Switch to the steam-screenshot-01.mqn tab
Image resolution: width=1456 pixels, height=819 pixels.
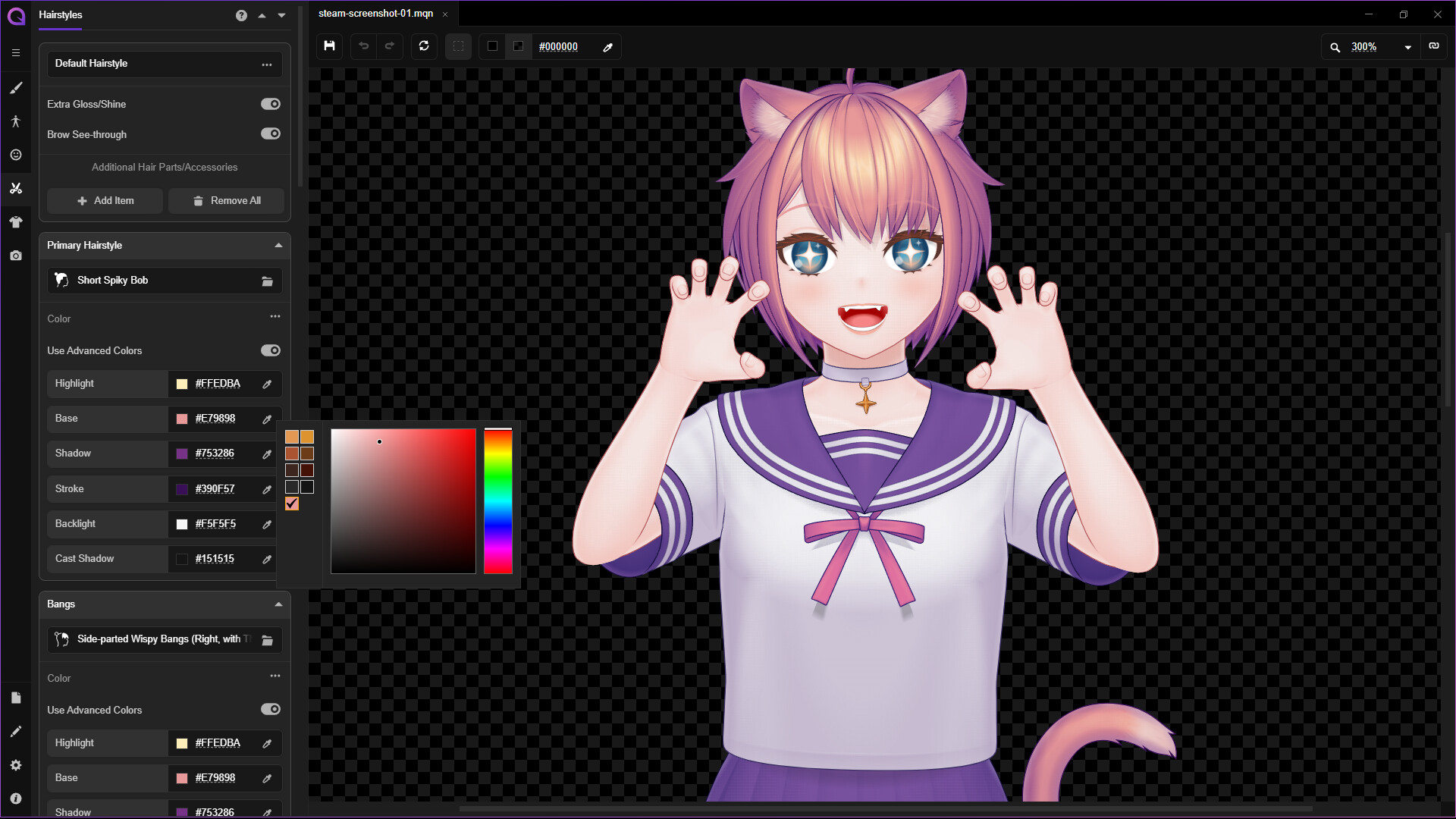click(375, 14)
